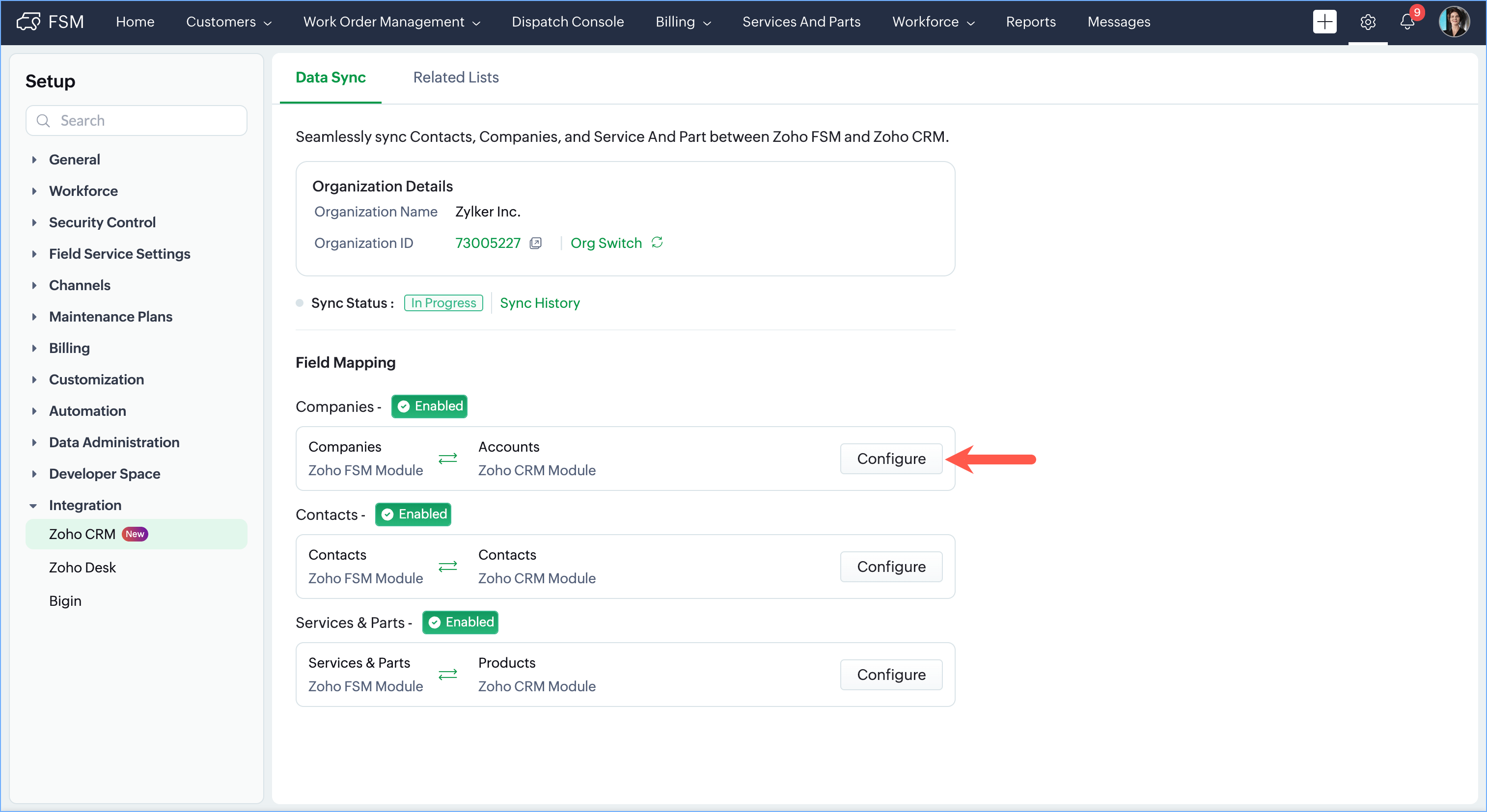Screen dimensions: 1487x812
Task: Click the Org Switch refresh icon
Action: coord(657,243)
